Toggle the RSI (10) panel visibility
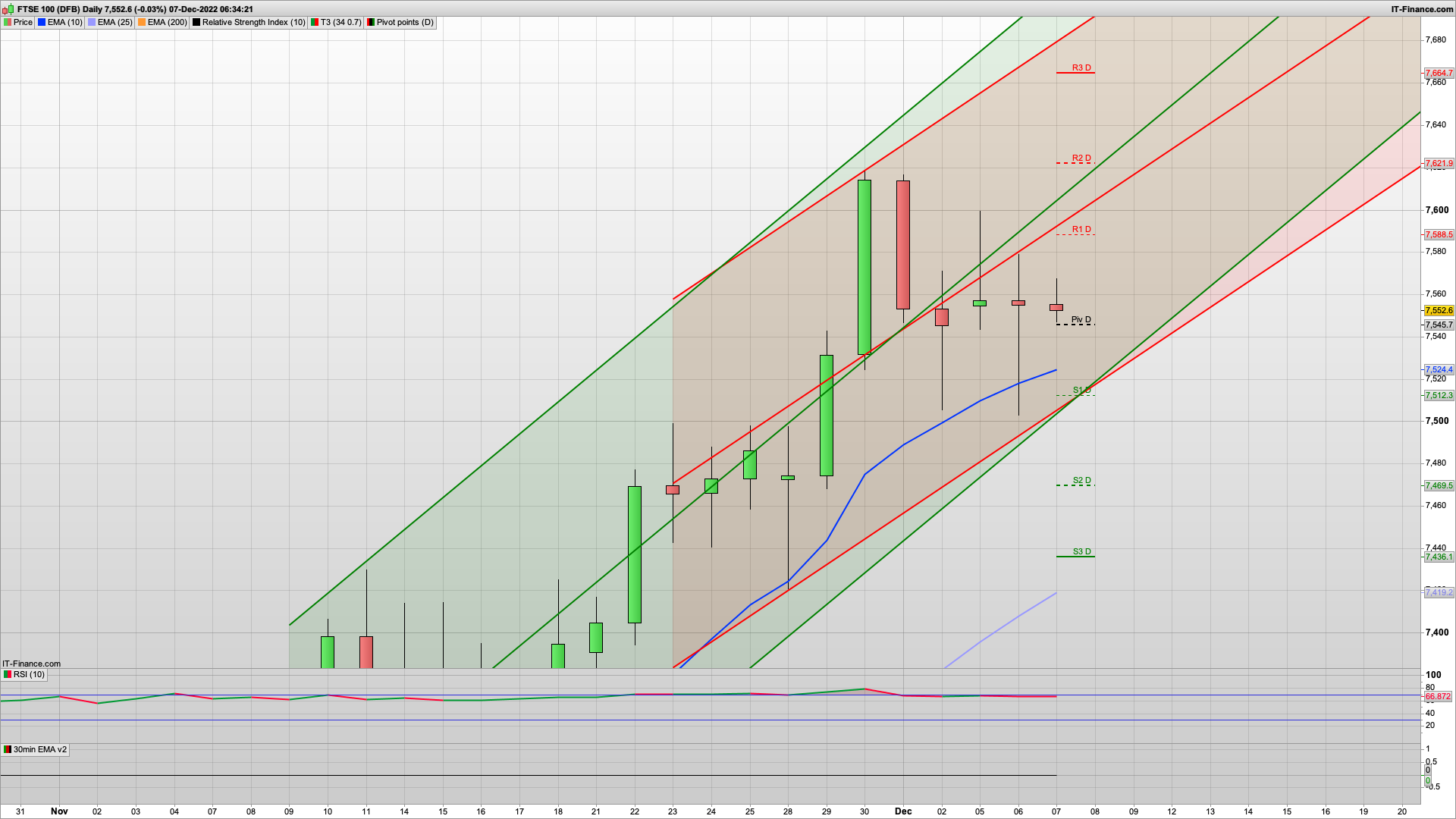 tap(8, 674)
